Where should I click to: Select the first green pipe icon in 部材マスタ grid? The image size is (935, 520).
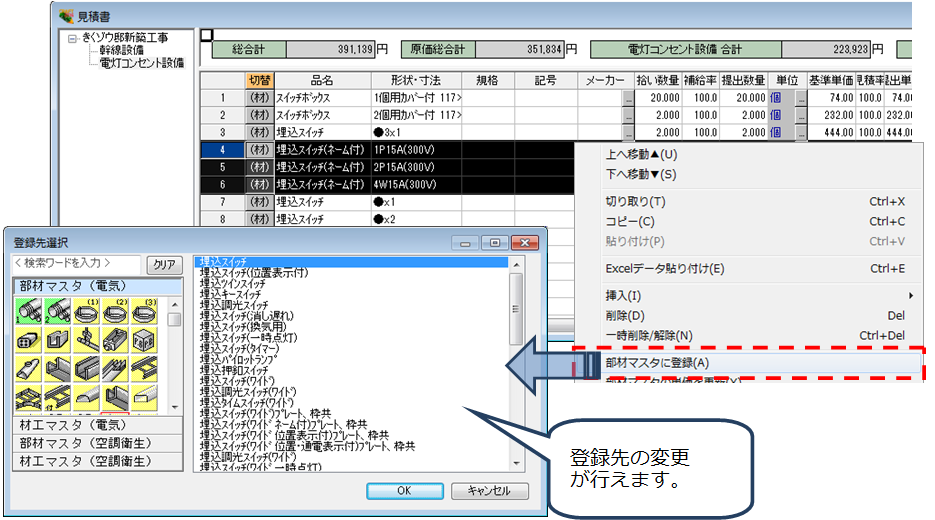point(28,312)
